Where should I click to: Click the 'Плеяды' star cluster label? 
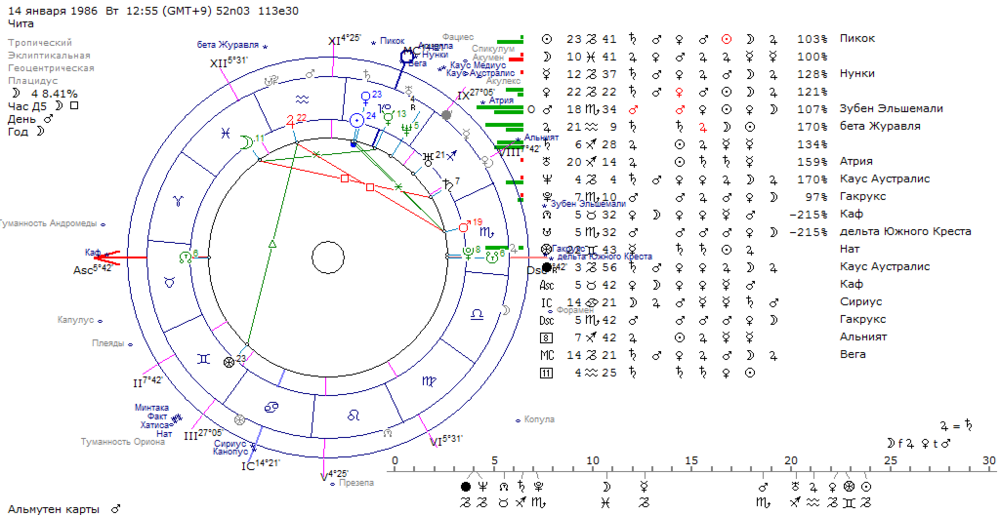click(x=107, y=343)
